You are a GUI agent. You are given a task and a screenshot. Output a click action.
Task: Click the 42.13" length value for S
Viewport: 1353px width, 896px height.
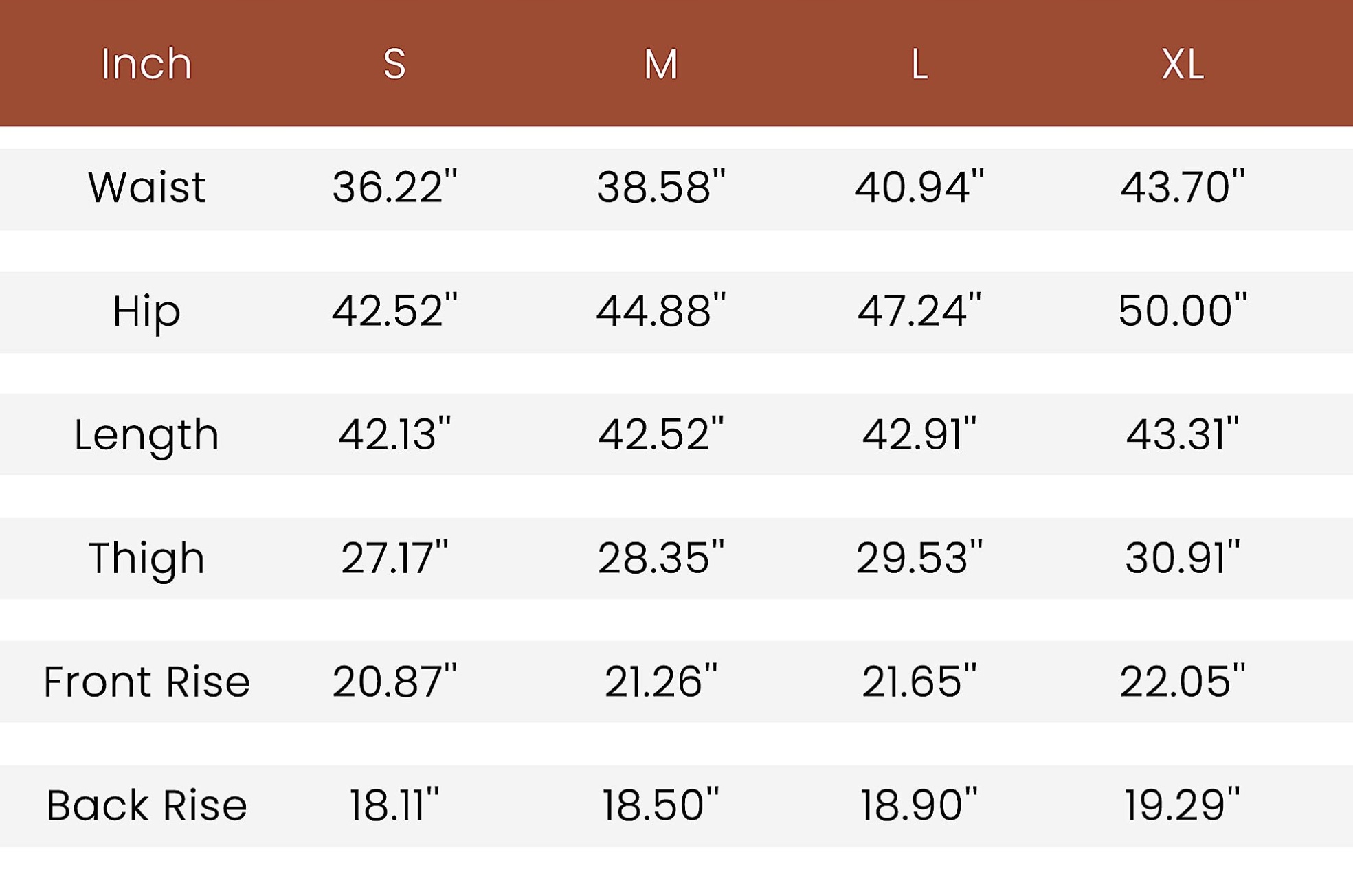pos(394,434)
